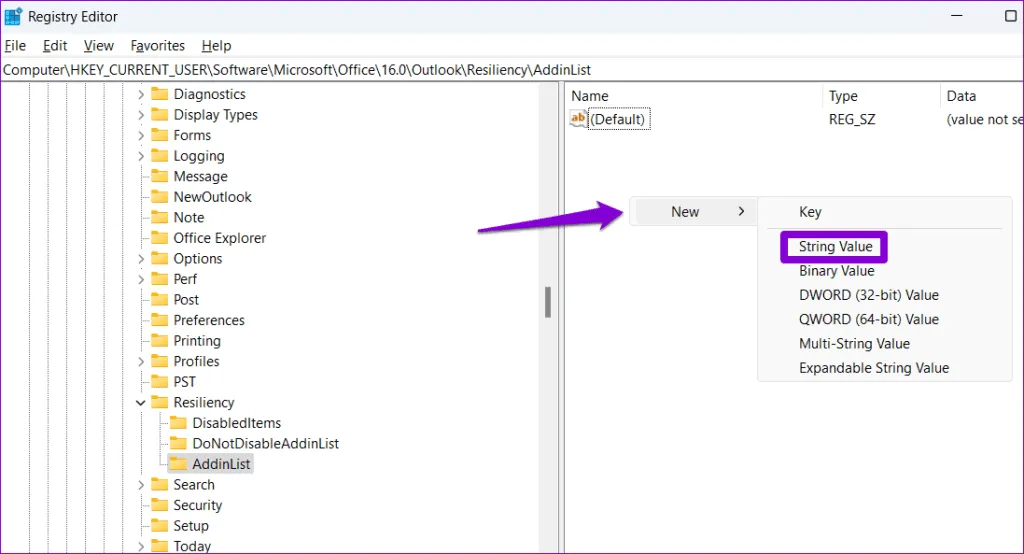Expand the Display Types key
The height and width of the screenshot is (554, 1024).
[141, 115]
